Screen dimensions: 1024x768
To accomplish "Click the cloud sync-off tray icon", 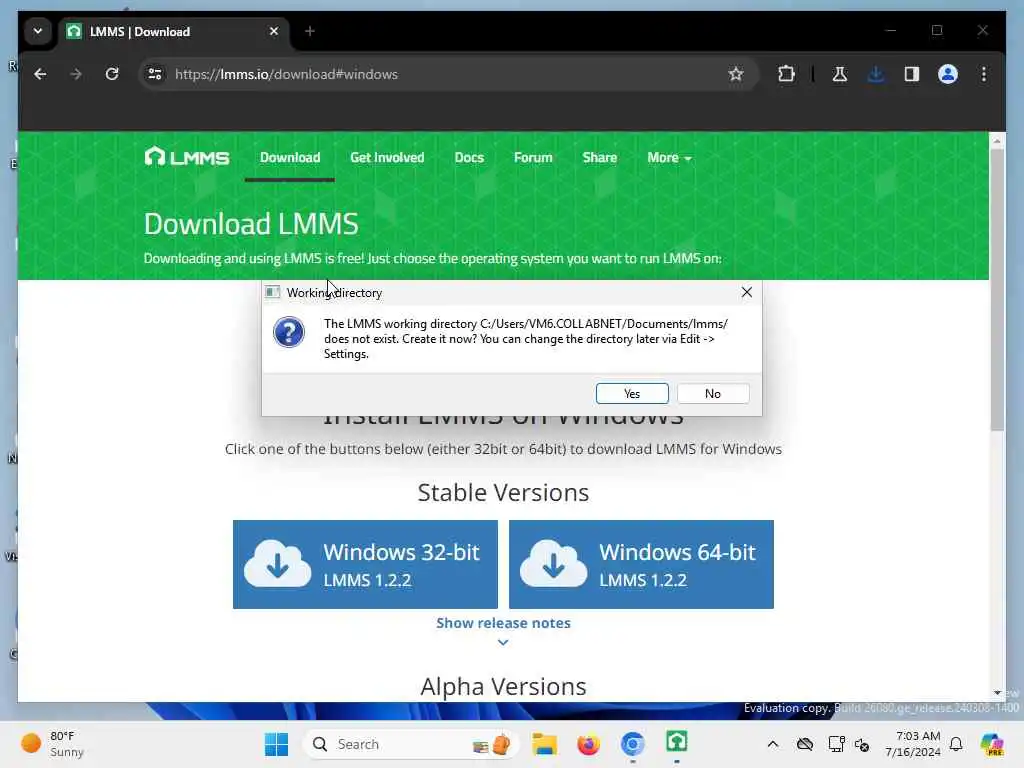I will point(805,744).
